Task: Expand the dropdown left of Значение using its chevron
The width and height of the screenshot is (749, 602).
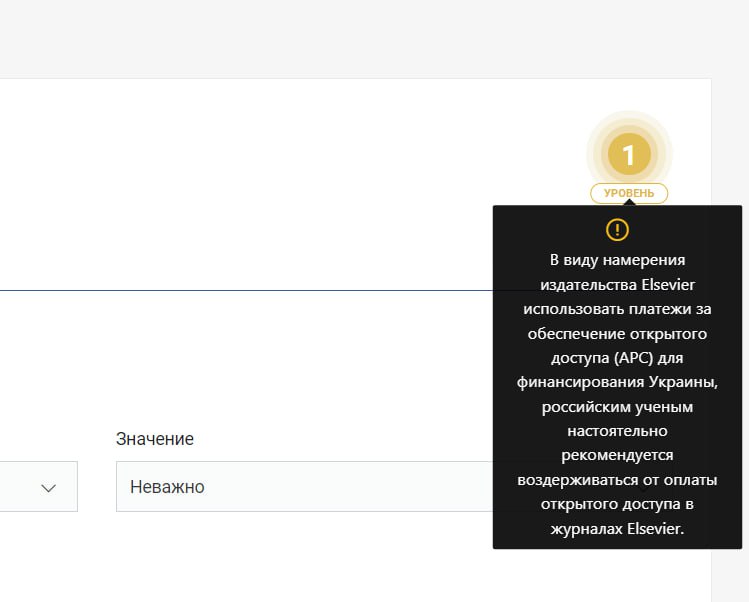Action: 48,488
